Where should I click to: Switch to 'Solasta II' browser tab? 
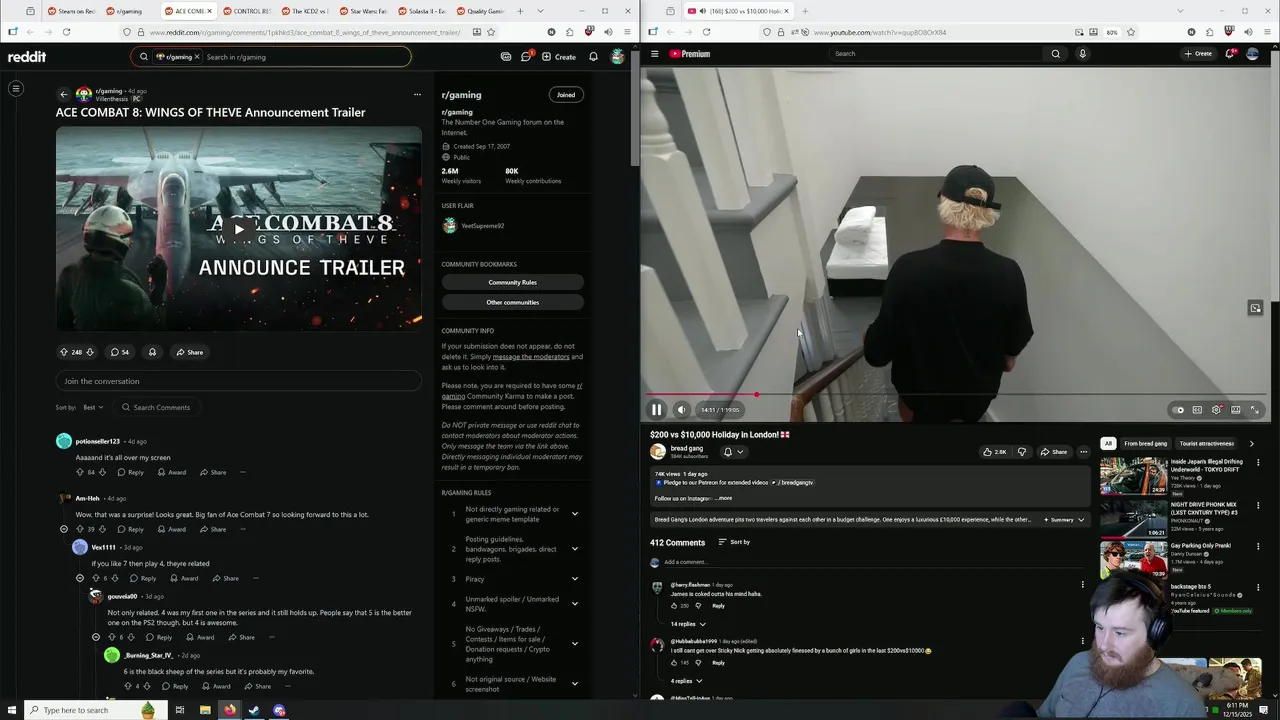pos(421,11)
